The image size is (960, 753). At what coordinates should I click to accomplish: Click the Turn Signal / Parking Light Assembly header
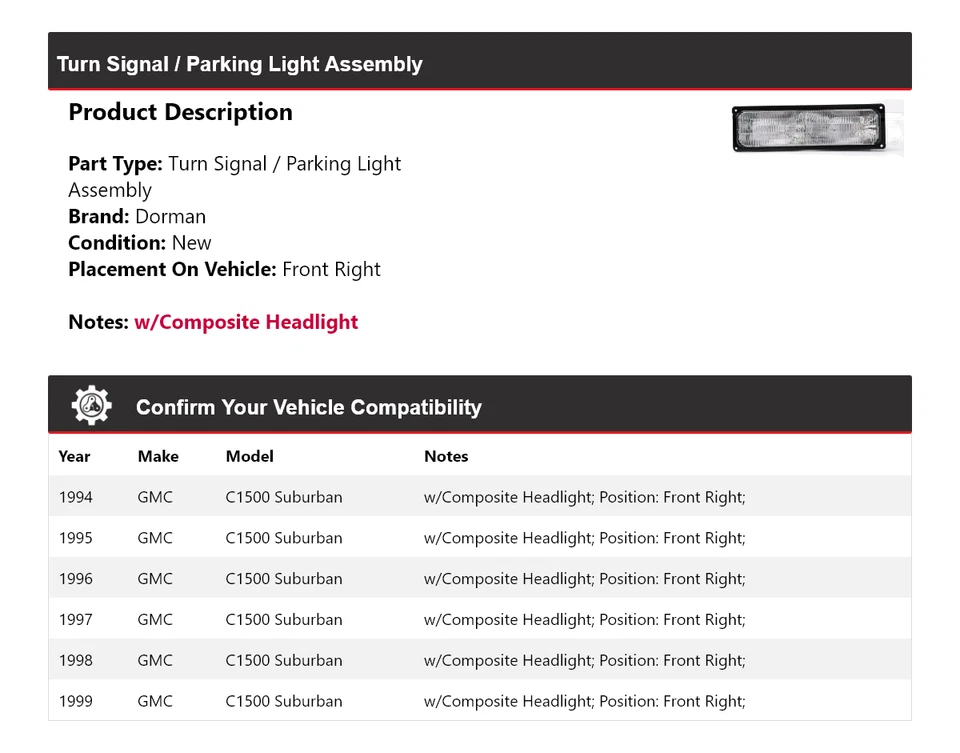pos(240,64)
